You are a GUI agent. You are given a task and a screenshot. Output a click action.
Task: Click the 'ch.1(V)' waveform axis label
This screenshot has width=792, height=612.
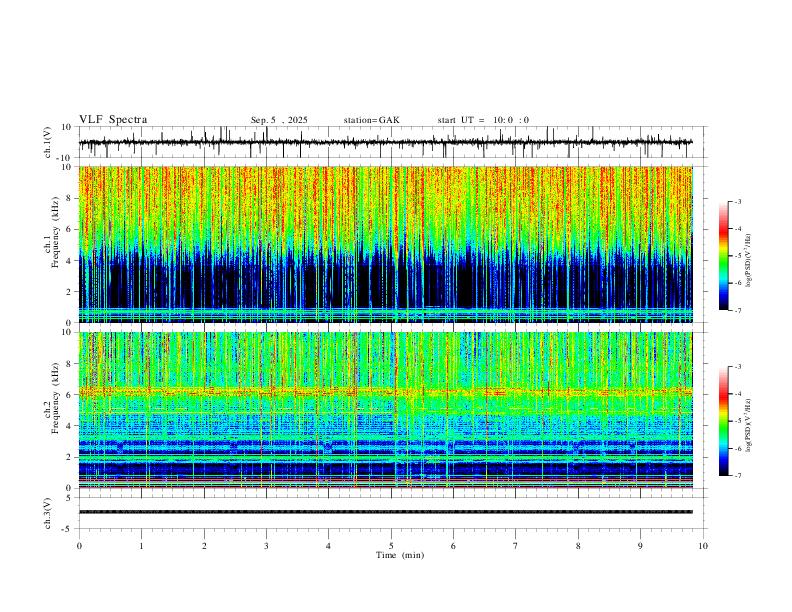point(48,142)
